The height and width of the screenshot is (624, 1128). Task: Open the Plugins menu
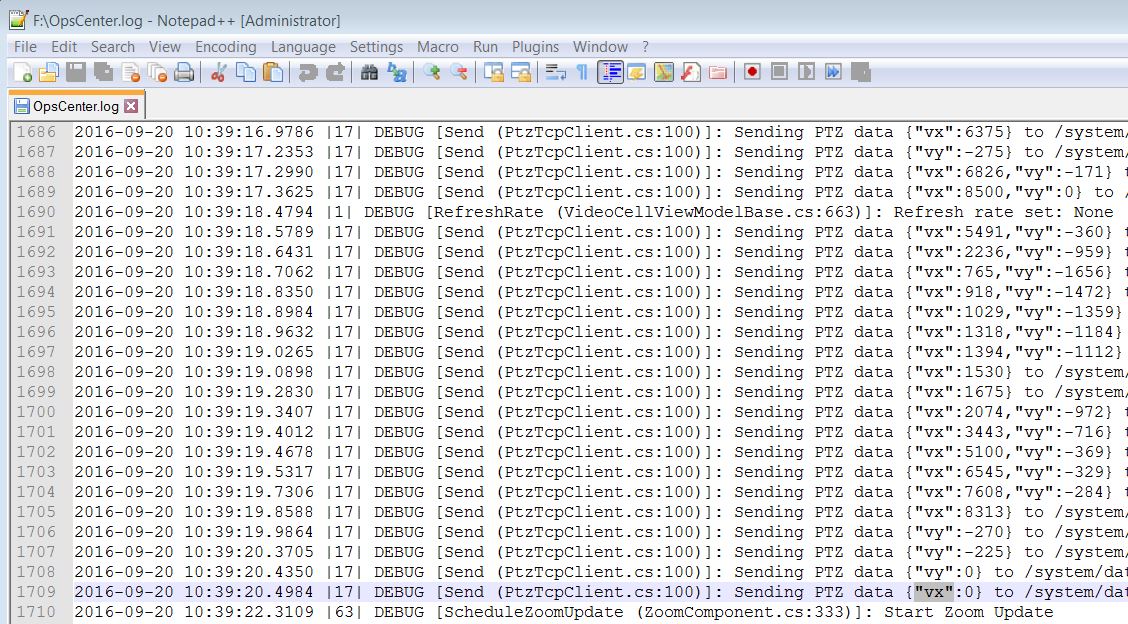pyautogui.click(x=535, y=46)
